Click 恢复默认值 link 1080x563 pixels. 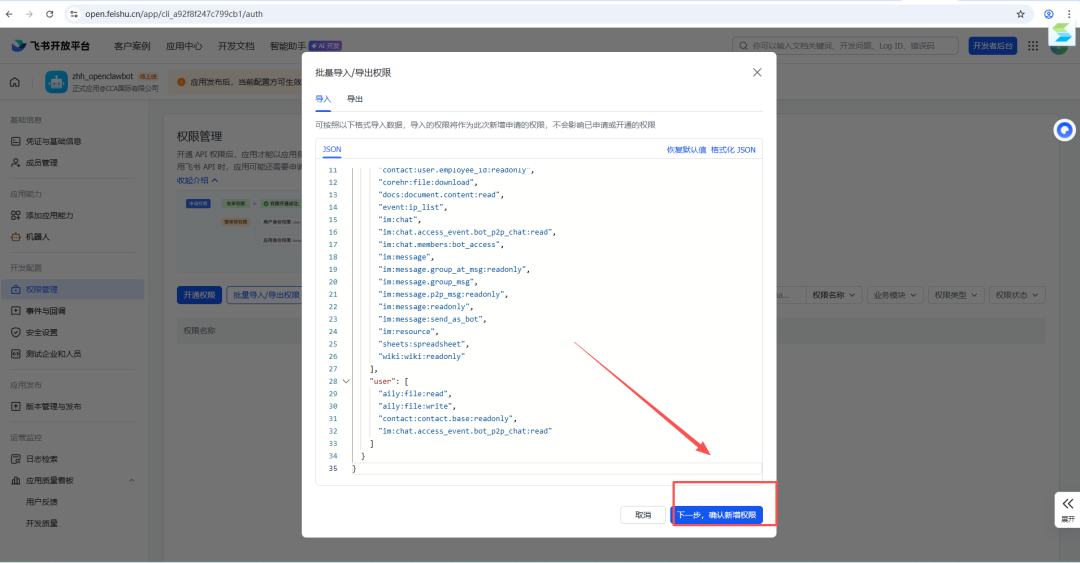(686, 150)
